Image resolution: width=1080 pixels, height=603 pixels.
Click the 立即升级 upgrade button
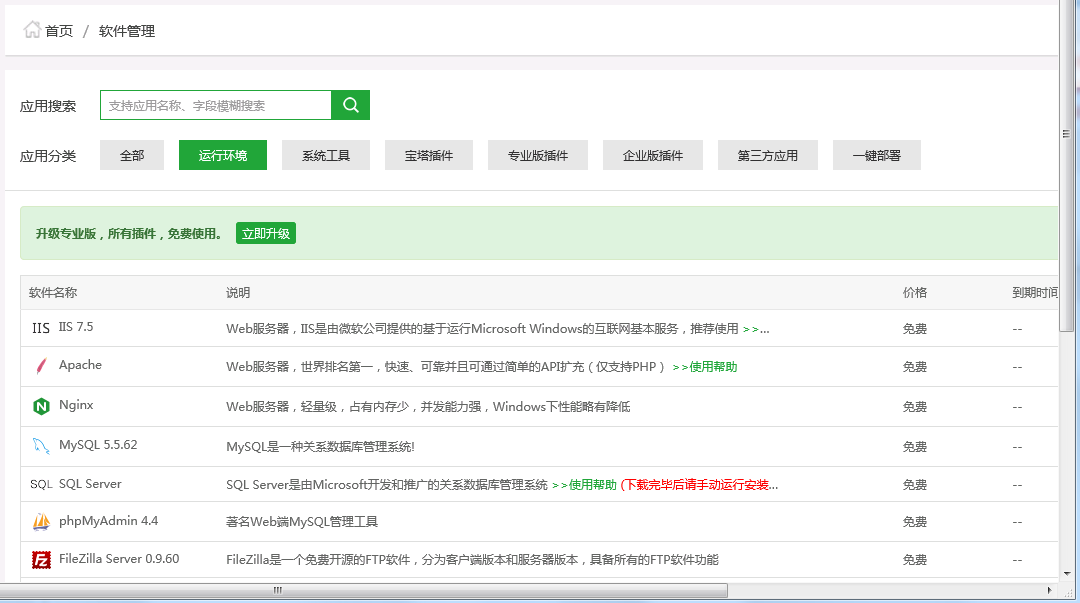pos(266,233)
